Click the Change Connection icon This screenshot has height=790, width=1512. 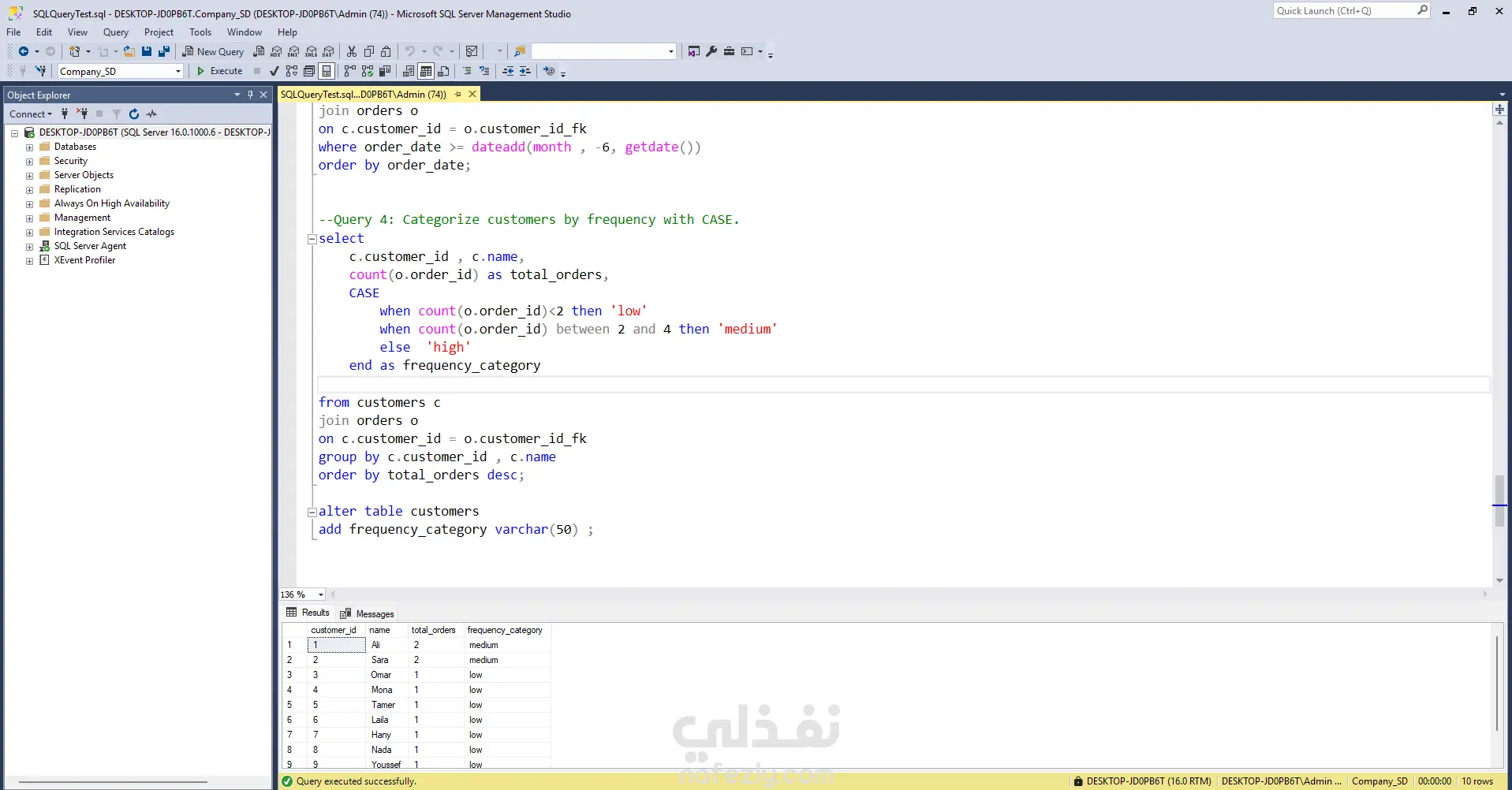pos(40,71)
